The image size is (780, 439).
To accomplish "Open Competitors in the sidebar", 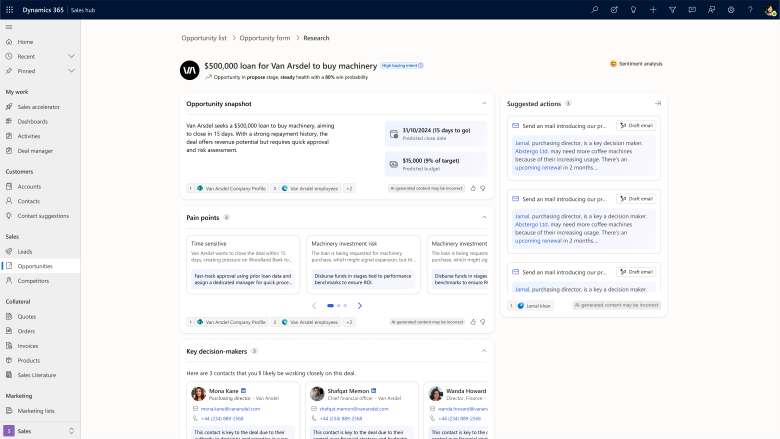I will tap(33, 281).
